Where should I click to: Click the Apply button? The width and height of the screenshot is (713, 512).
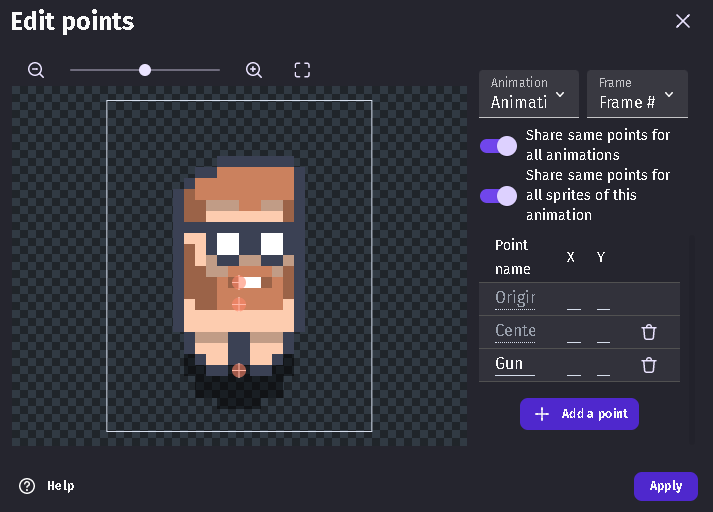click(665, 486)
